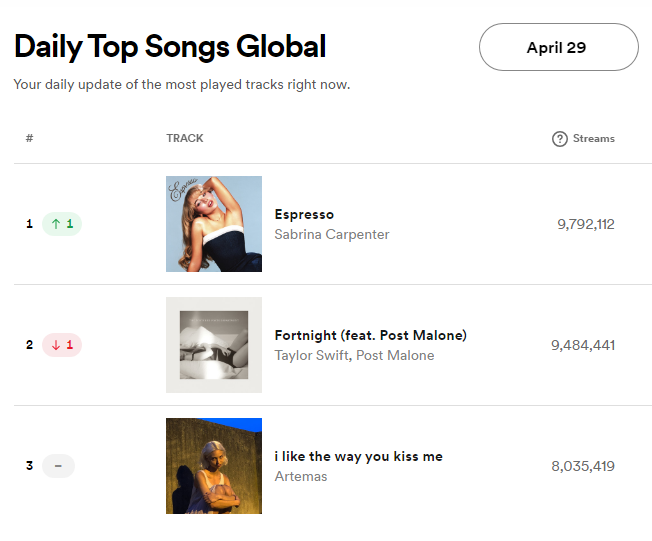Open the Fortnight album cover art
The height and width of the screenshot is (541, 652).
214,345
